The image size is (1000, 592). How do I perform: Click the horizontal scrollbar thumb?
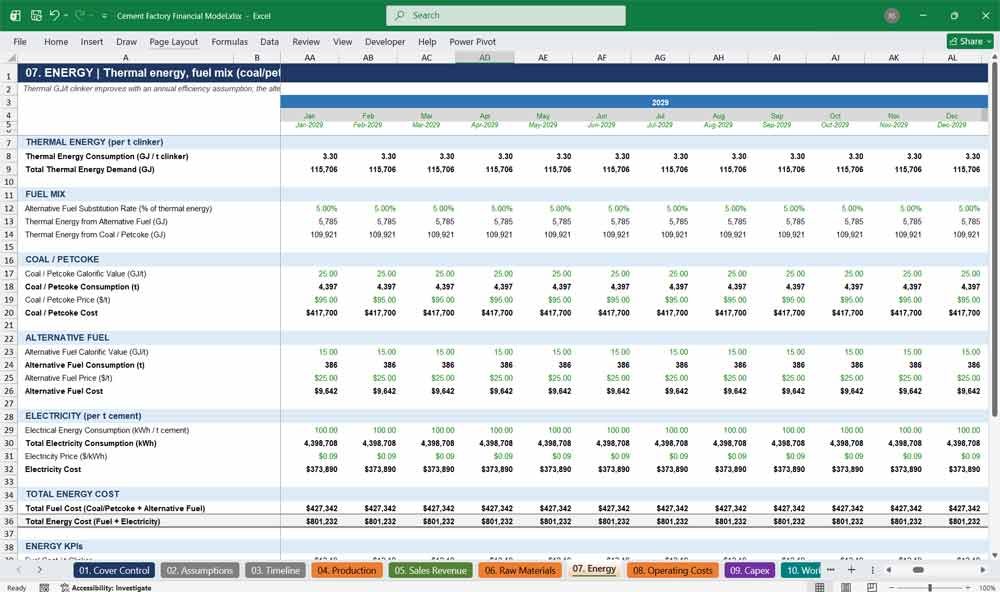click(918, 570)
